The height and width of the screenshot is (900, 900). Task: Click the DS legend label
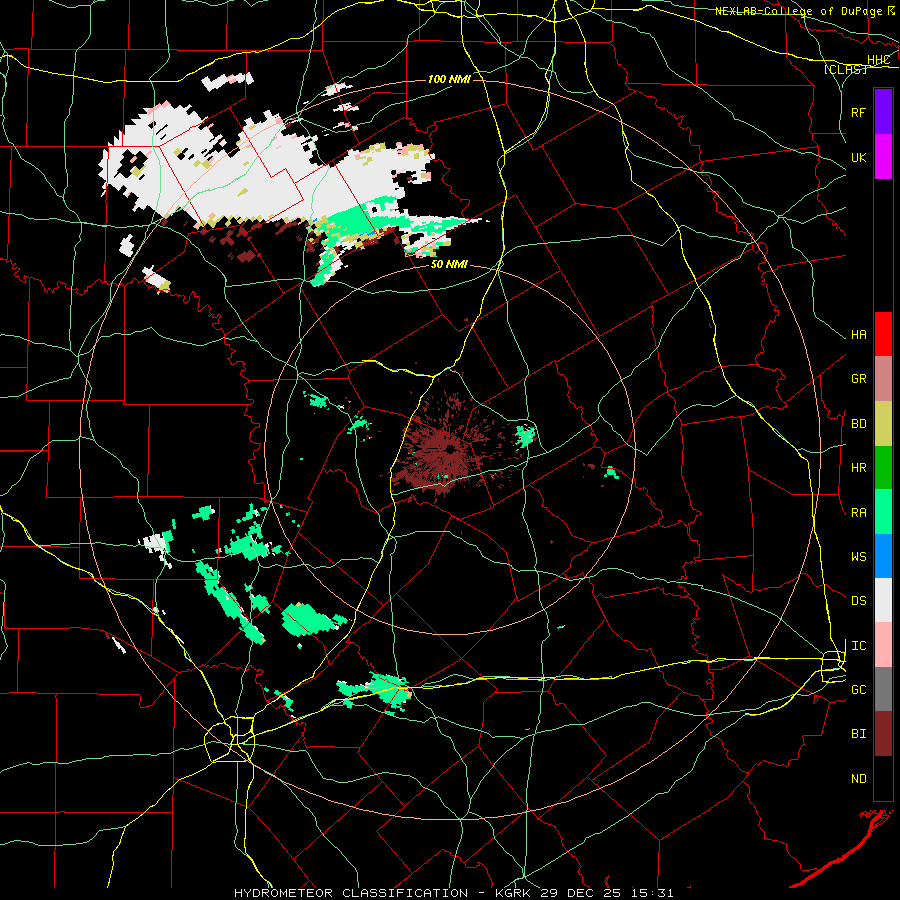(x=858, y=601)
